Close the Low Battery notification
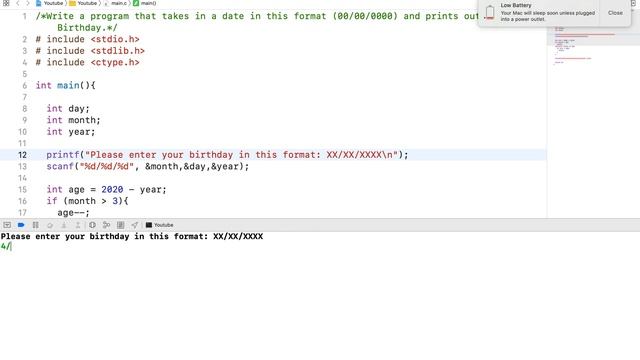 [x=615, y=13]
